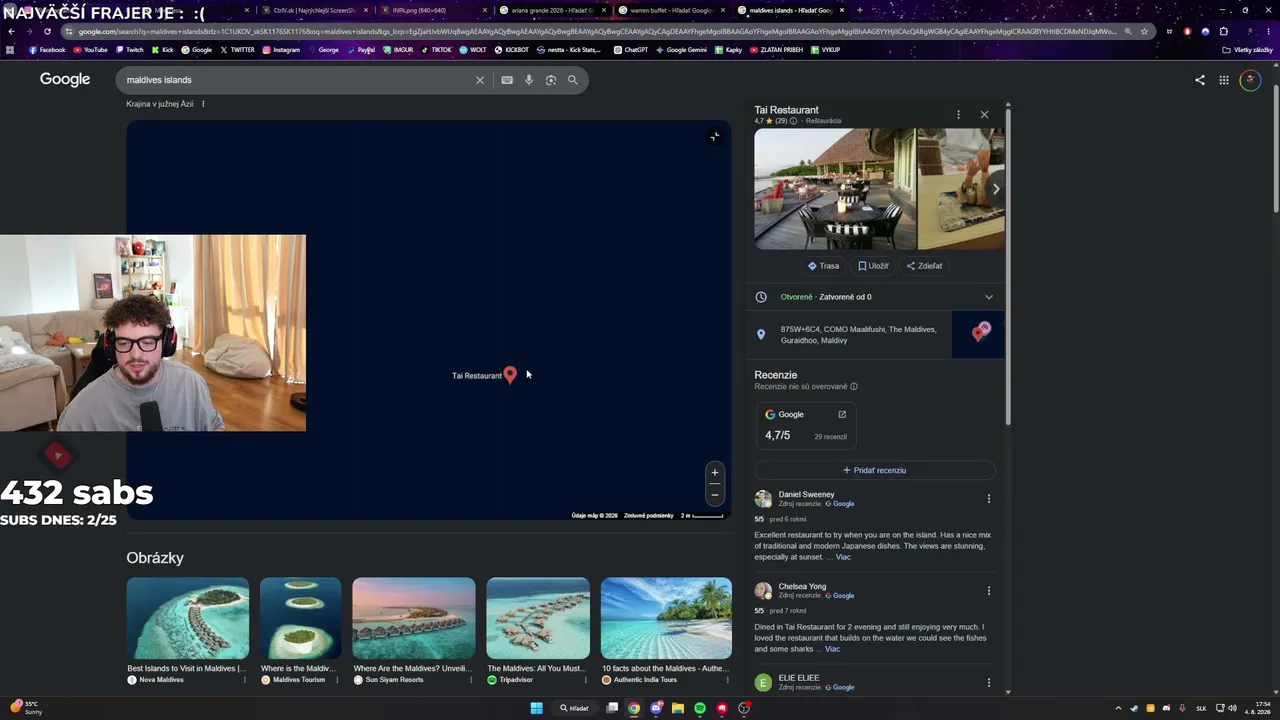Open options for Daniel Sweeney's review

[989, 499]
